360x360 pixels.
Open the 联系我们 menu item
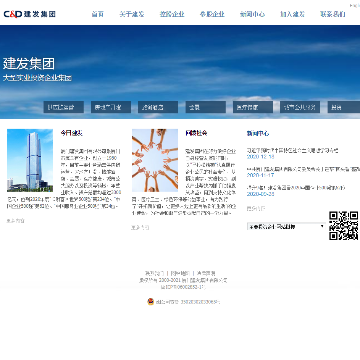click(333, 14)
